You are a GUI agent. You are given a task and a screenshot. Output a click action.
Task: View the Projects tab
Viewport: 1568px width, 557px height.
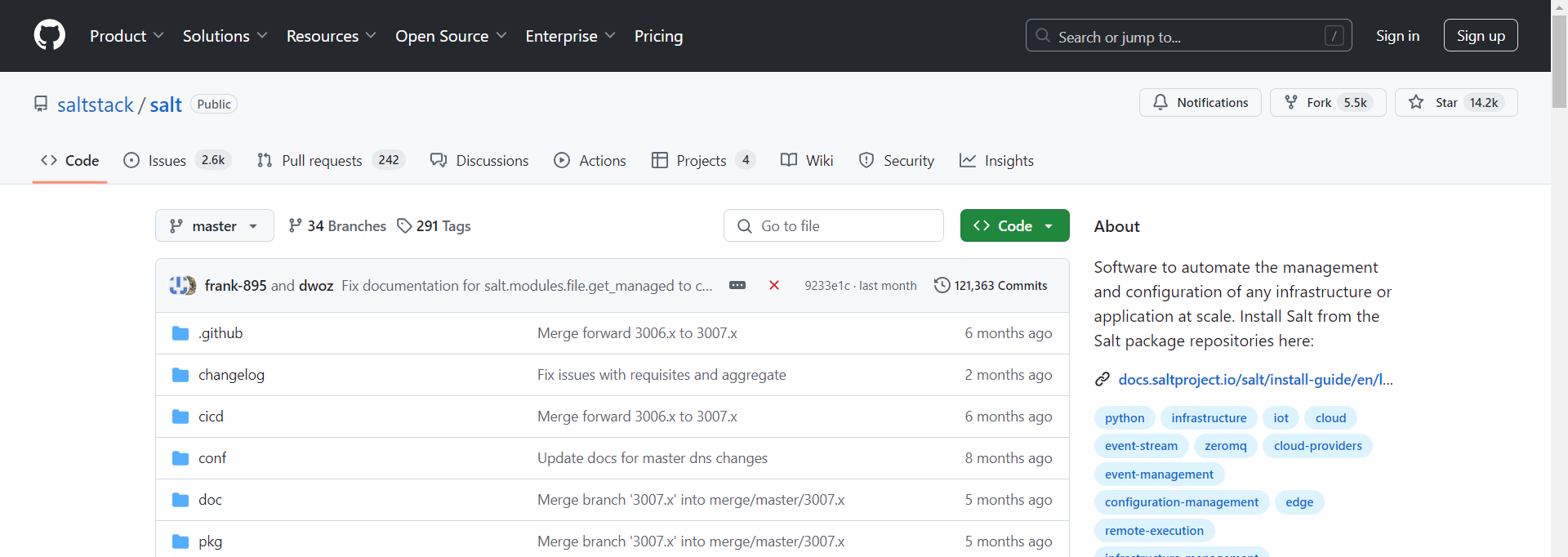click(x=703, y=160)
